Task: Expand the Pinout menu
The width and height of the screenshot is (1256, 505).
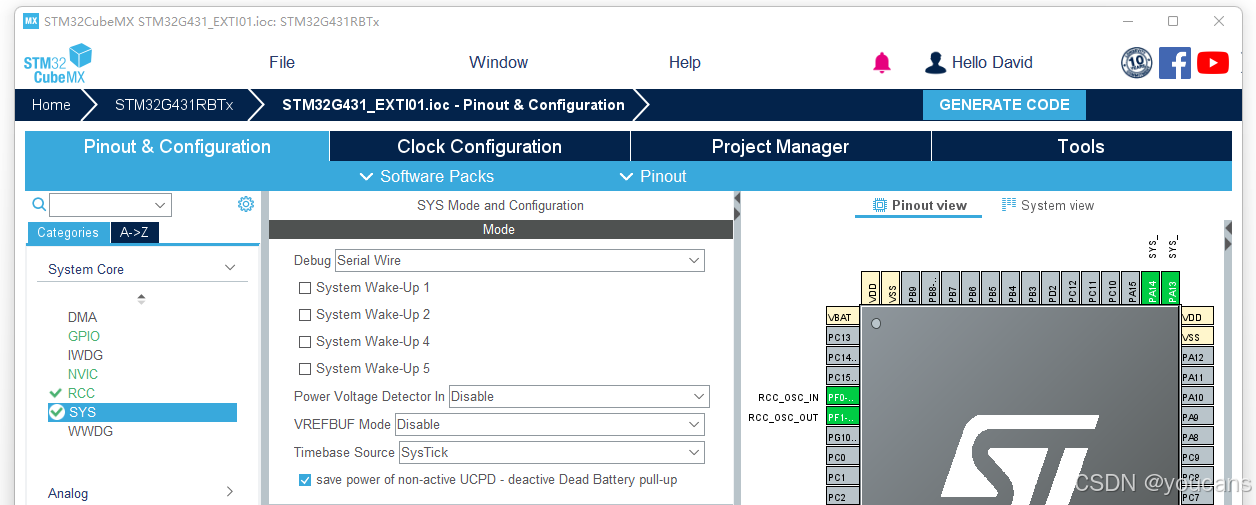Action: point(653,176)
